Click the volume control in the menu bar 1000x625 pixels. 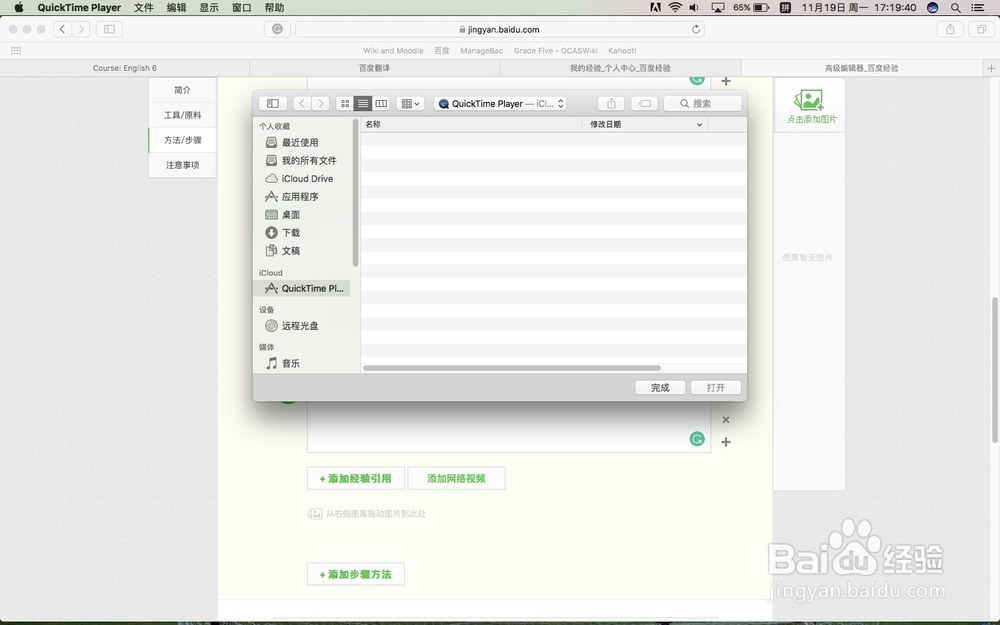[694, 7]
